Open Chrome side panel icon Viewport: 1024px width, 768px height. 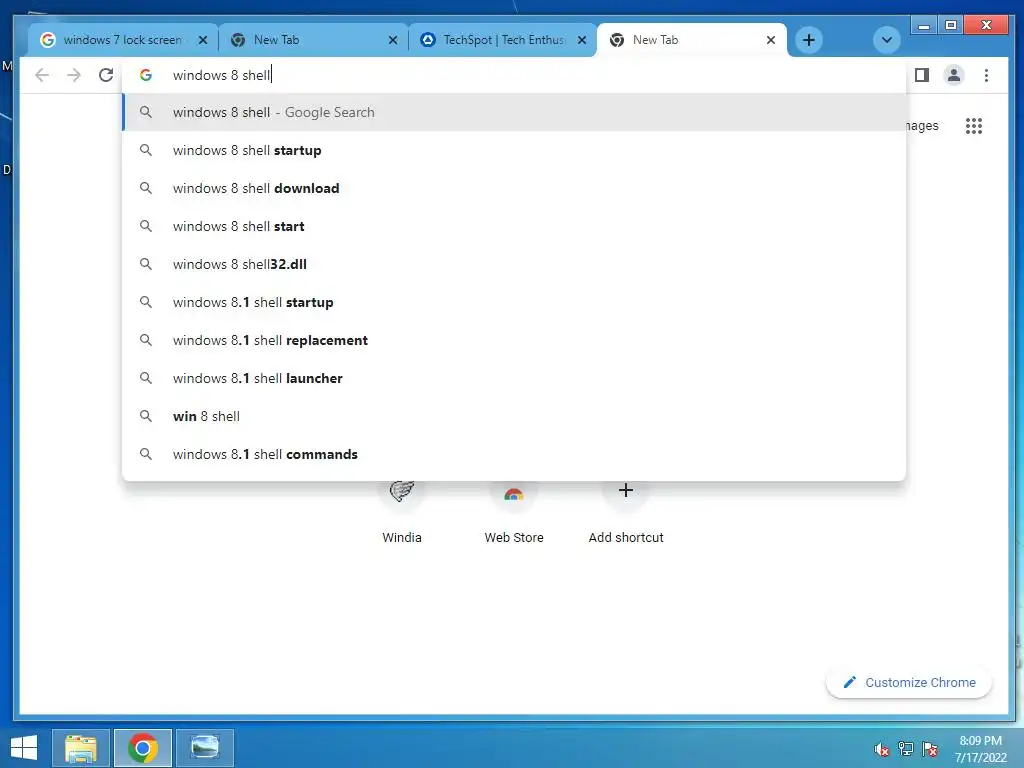[921, 75]
